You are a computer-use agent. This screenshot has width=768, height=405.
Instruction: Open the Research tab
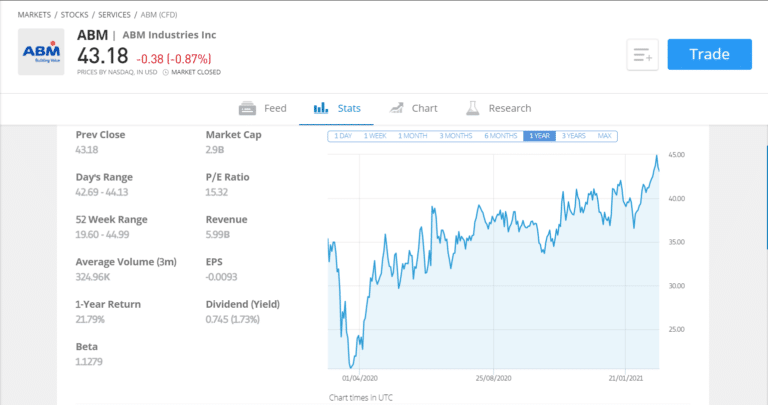(x=499, y=108)
